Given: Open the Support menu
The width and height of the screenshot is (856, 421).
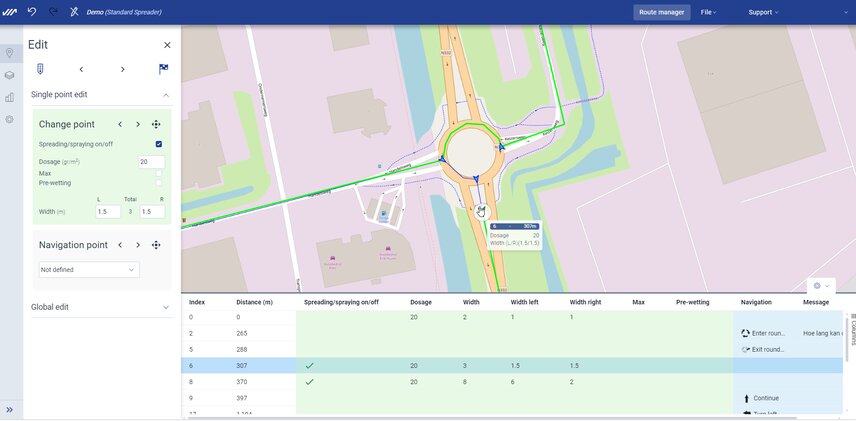Looking at the screenshot, I should point(763,12).
